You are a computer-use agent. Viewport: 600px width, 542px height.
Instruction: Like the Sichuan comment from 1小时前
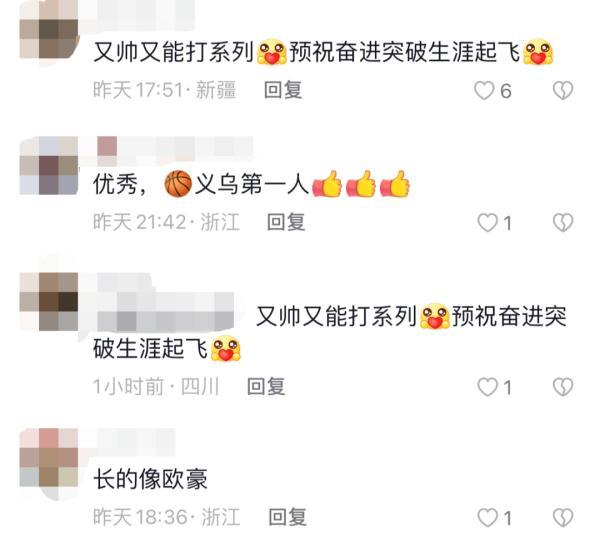(488, 387)
